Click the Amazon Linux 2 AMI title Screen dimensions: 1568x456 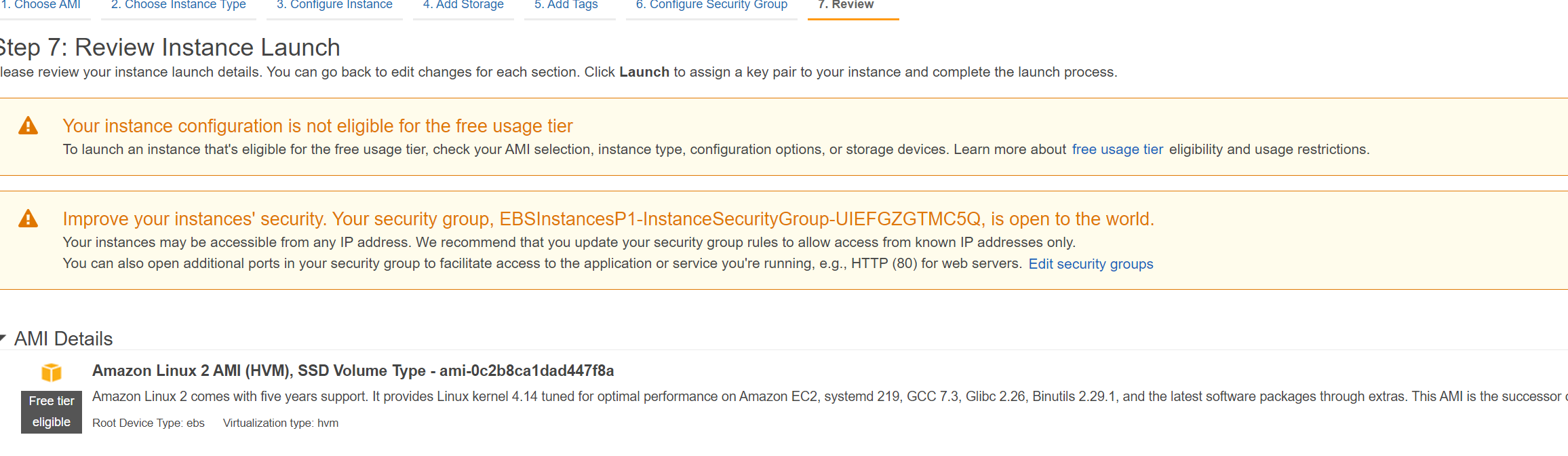click(353, 370)
